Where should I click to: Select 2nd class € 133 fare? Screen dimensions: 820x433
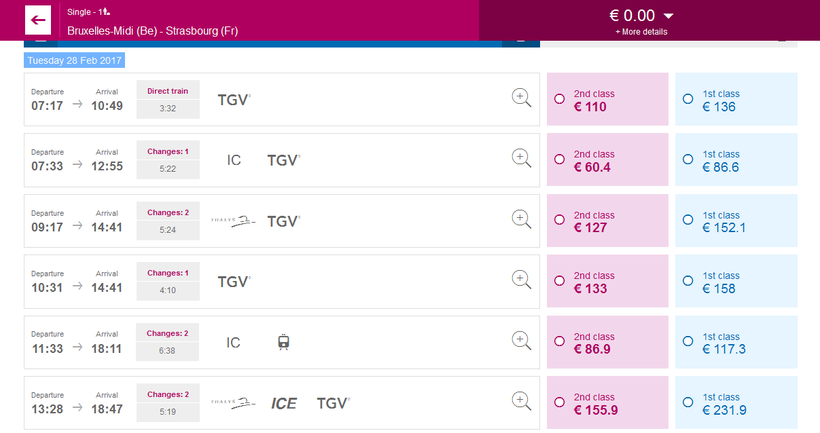pyautogui.click(x=560, y=281)
